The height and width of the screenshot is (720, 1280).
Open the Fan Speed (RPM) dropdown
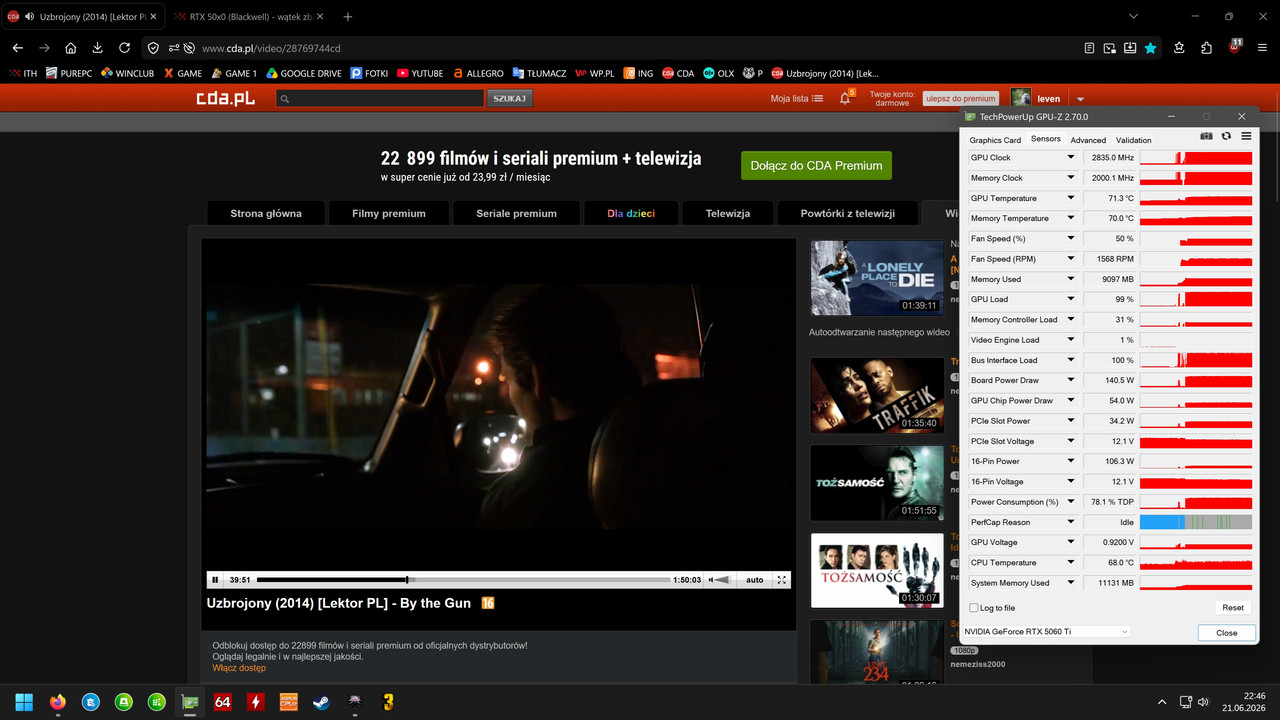pyautogui.click(x=1071, y=259)
